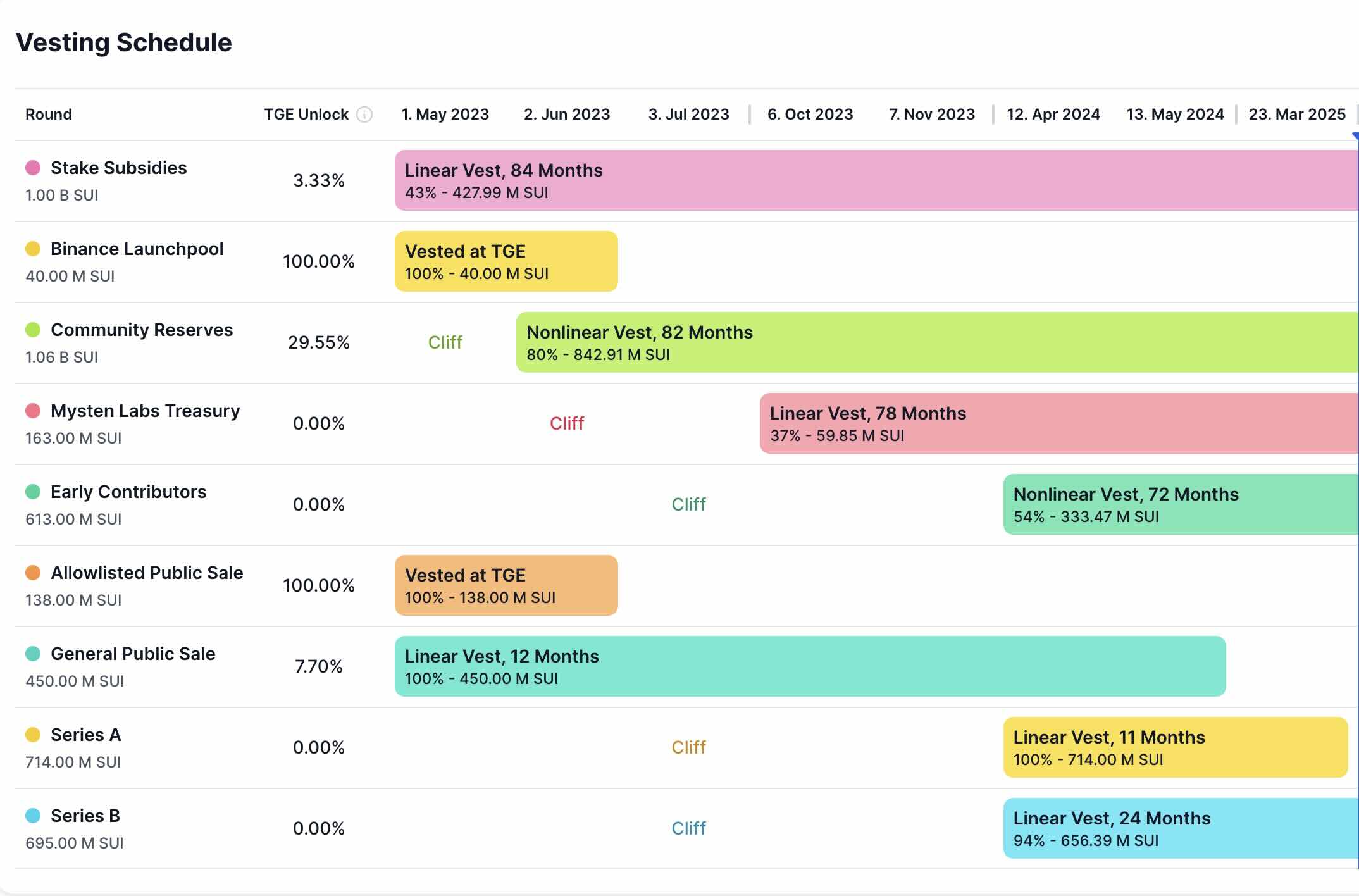Click the Early Contributors round name
The height and width of the screenshot is (896, 1359).
coord(128,492)
